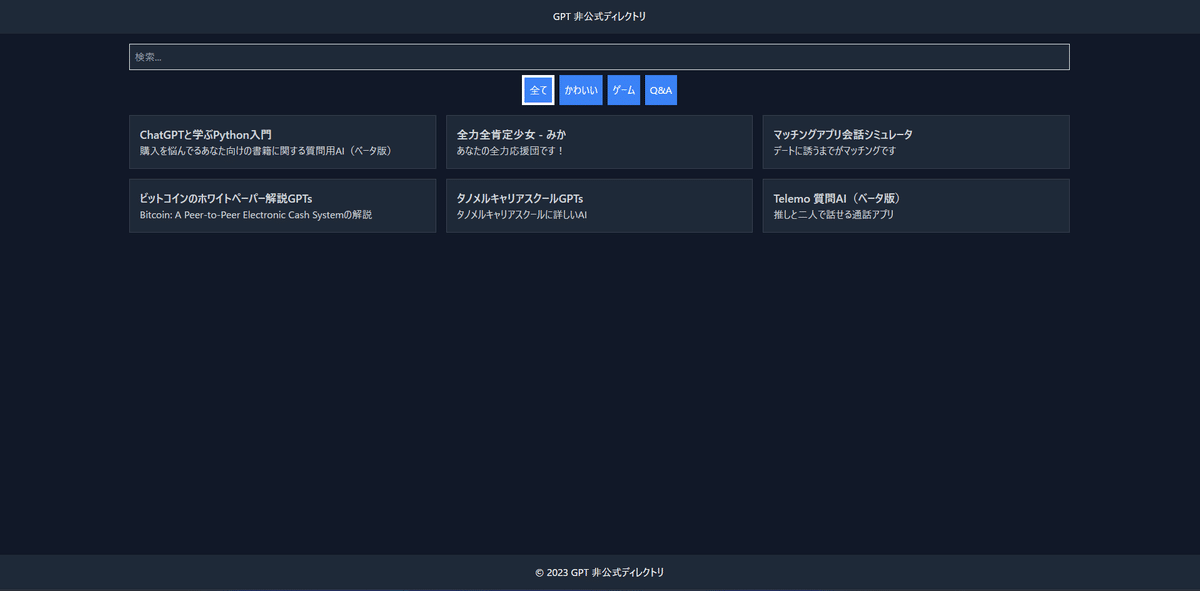Image resolution: width=1200 pixels, height=591 pixels.
Task: Click description Bitcoin: A Peer-to-Peer Electronic Cash Systemの解説
Action: point(256,215)
